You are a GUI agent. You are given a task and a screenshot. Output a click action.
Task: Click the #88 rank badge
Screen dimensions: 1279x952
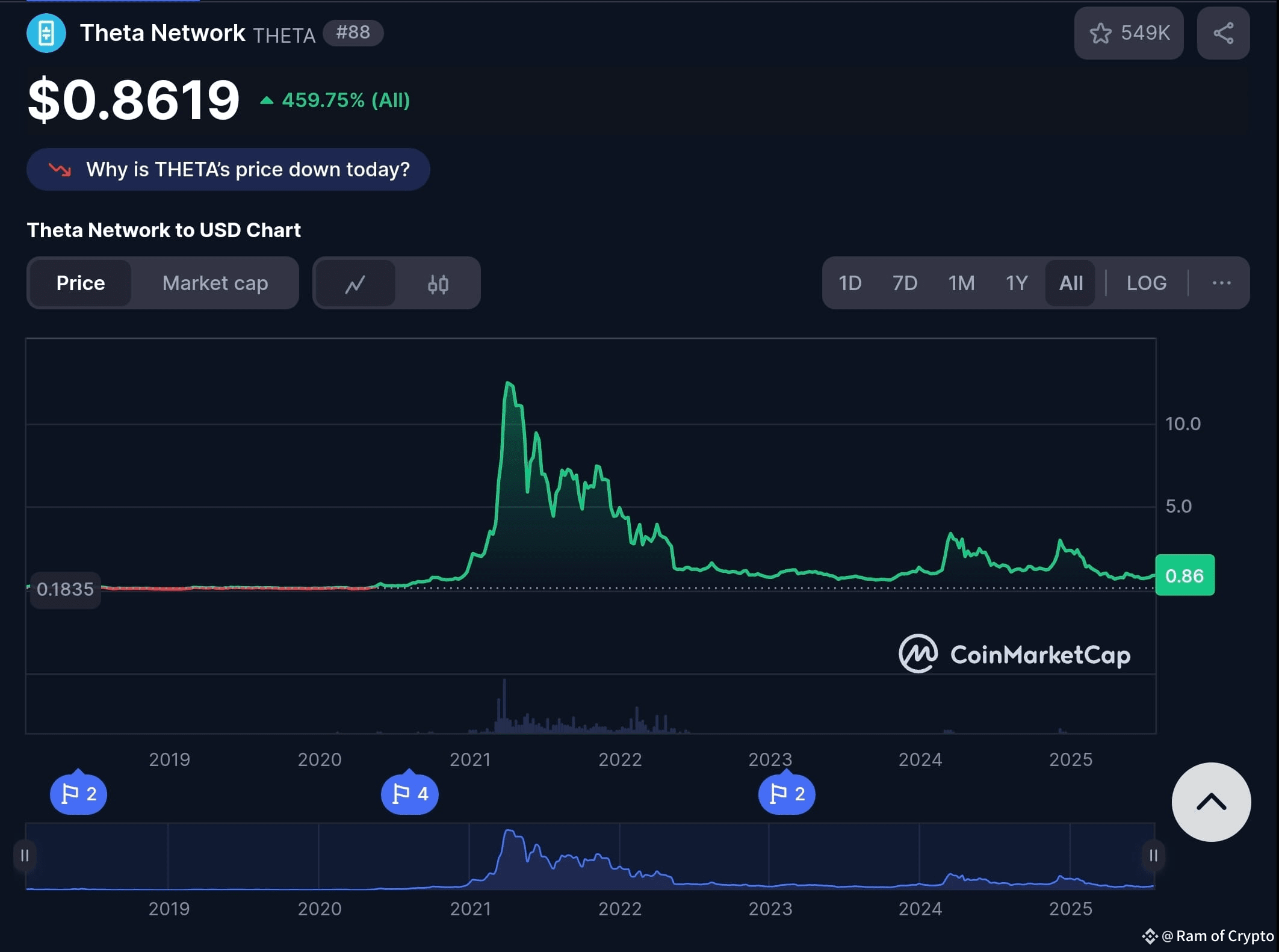coord(353,32)
